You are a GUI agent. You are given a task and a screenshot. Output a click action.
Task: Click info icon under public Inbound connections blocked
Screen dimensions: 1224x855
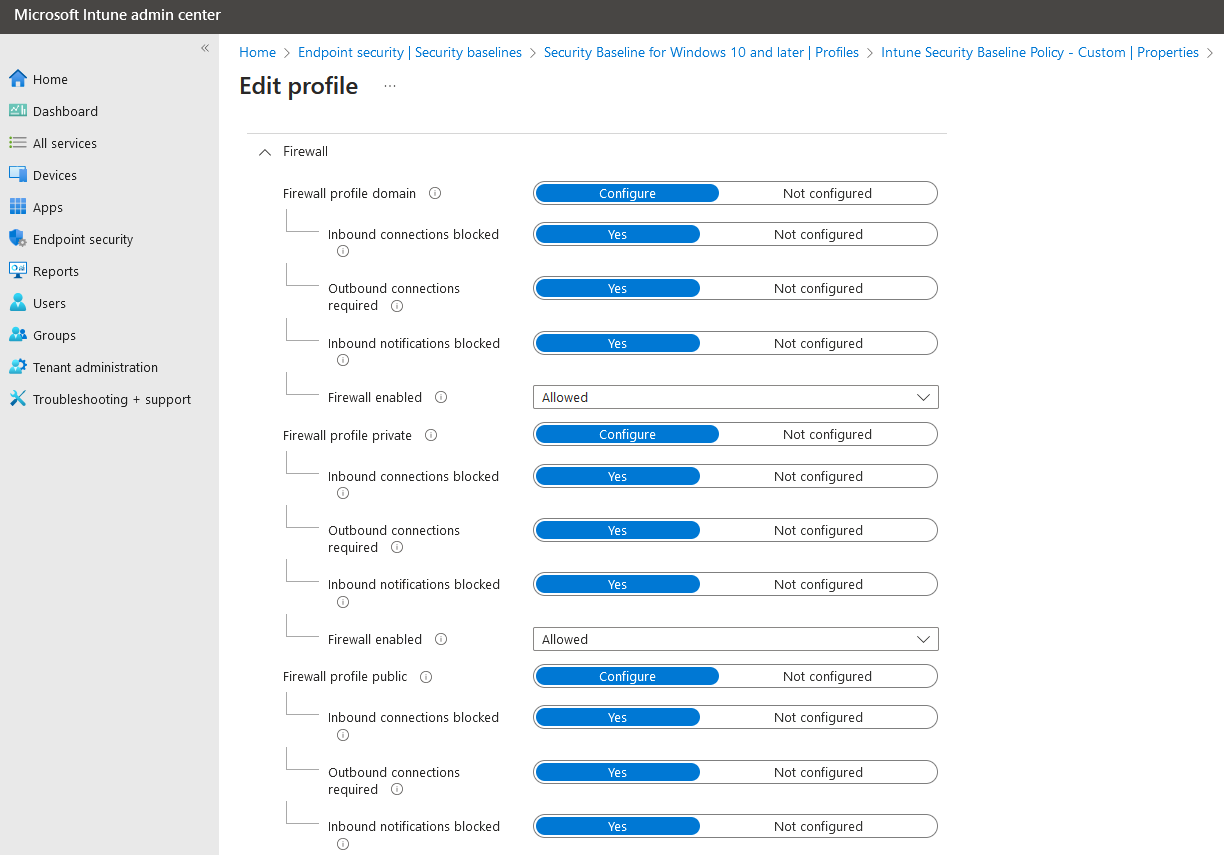click(343, 735)
